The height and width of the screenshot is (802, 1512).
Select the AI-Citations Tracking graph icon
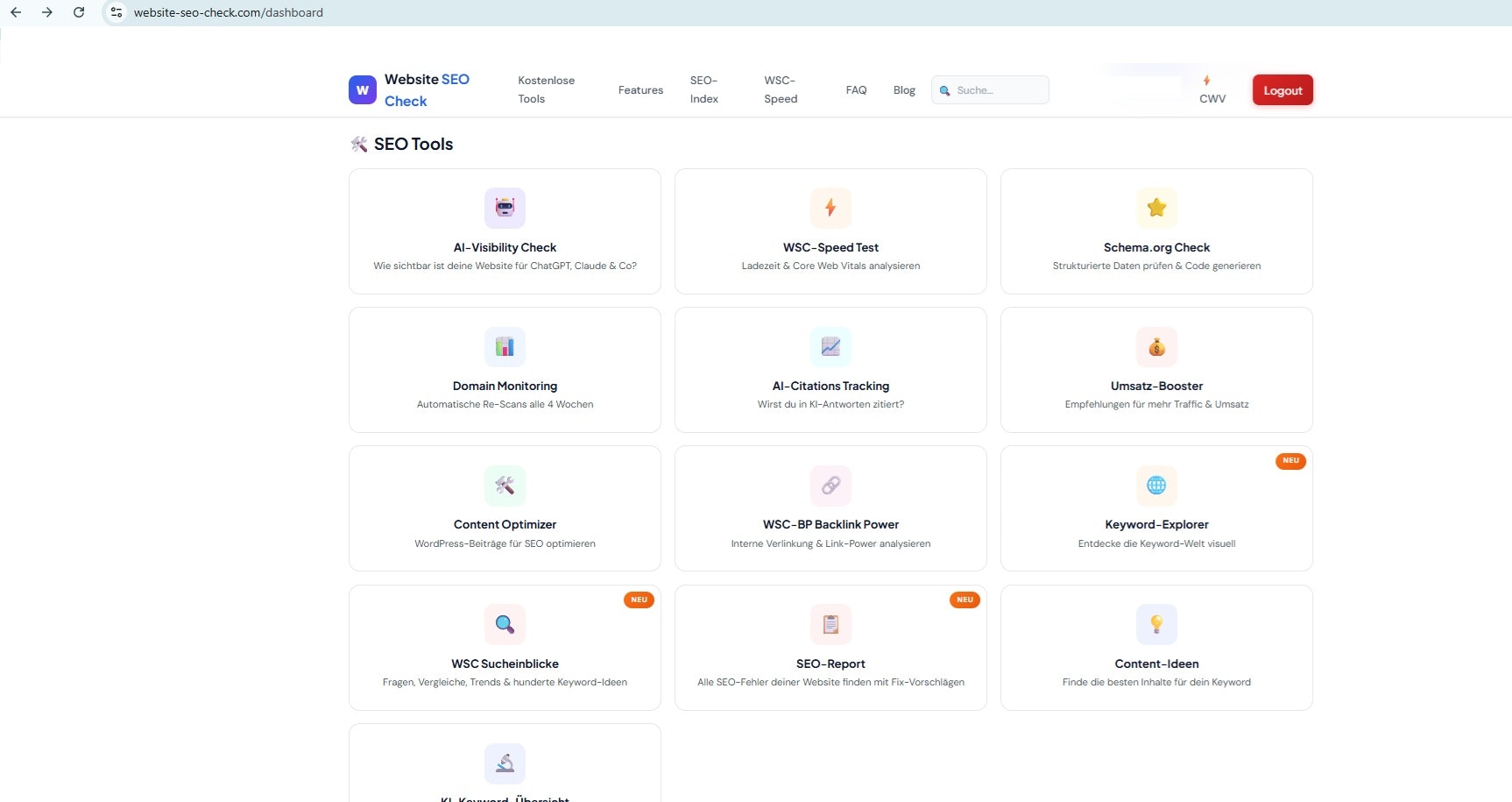830,346
